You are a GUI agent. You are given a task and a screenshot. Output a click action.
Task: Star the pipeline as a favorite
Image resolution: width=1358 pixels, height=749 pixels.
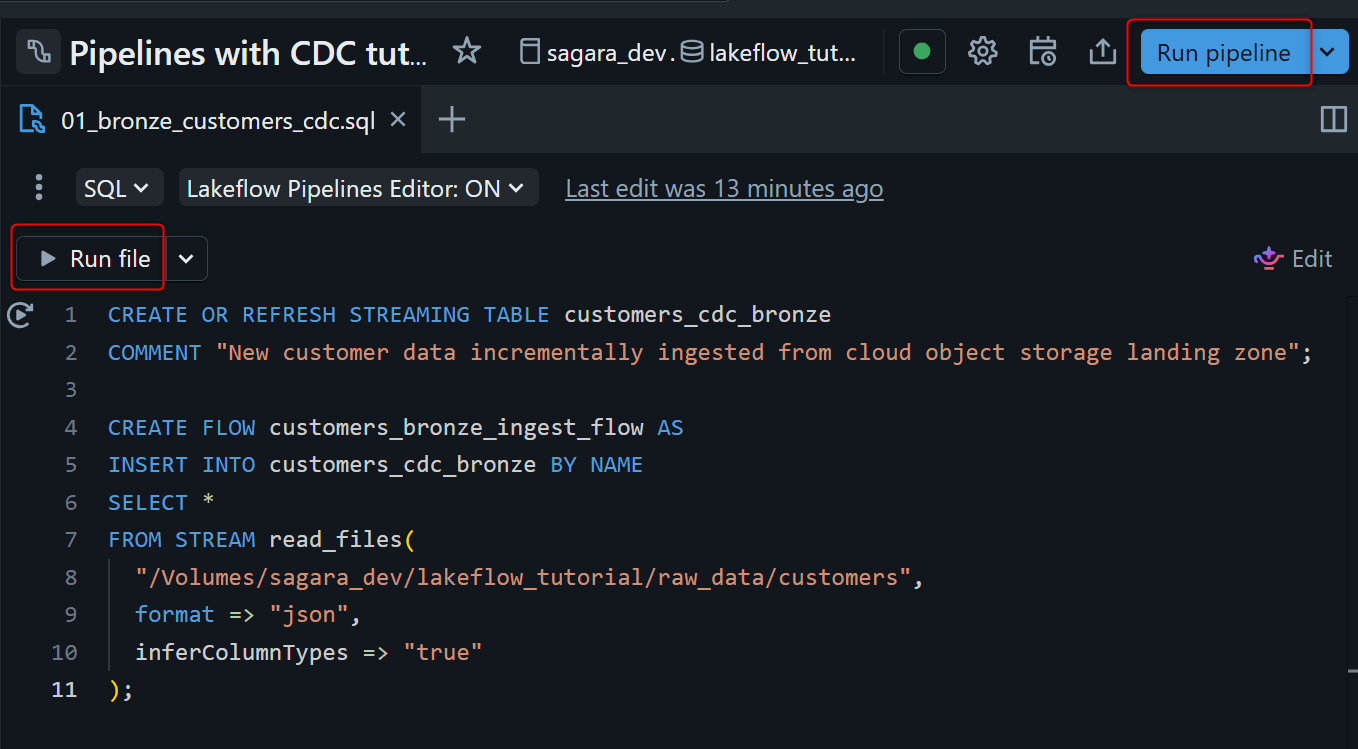pos(467,52)
